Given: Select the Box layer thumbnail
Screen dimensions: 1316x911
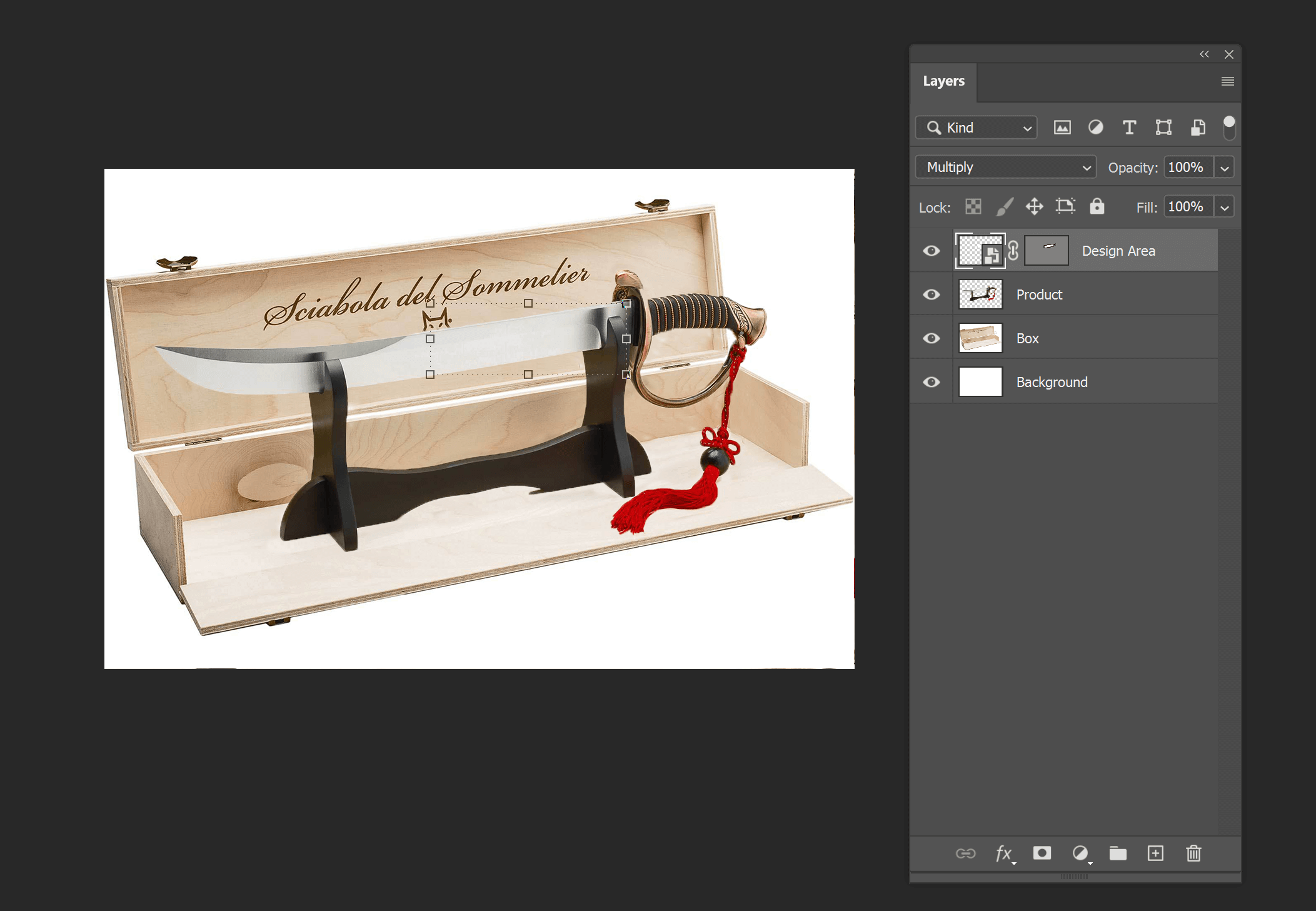Looking at the screenshot, I should [980, 338].
